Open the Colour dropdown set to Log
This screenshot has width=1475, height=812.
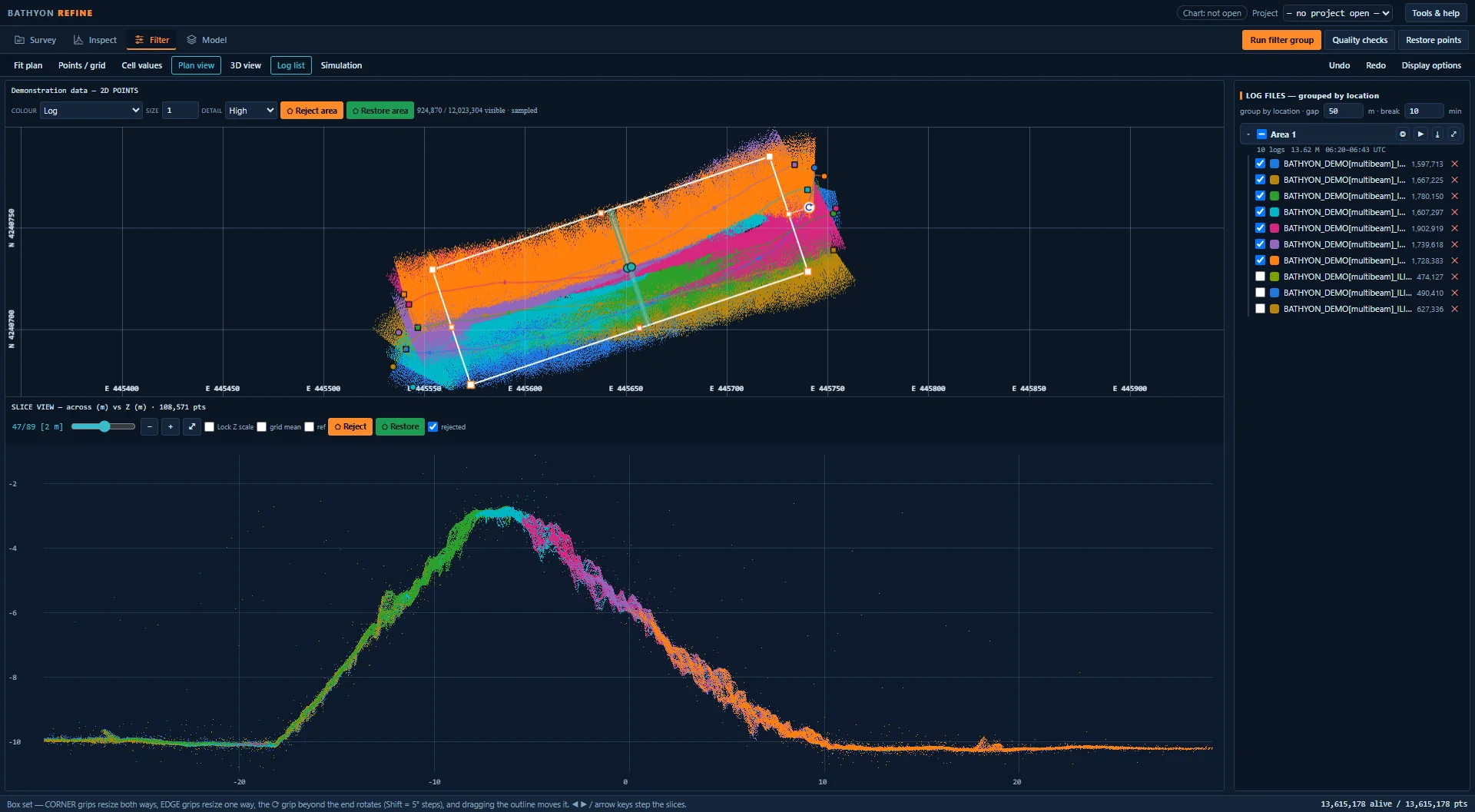tap(91, 111)
